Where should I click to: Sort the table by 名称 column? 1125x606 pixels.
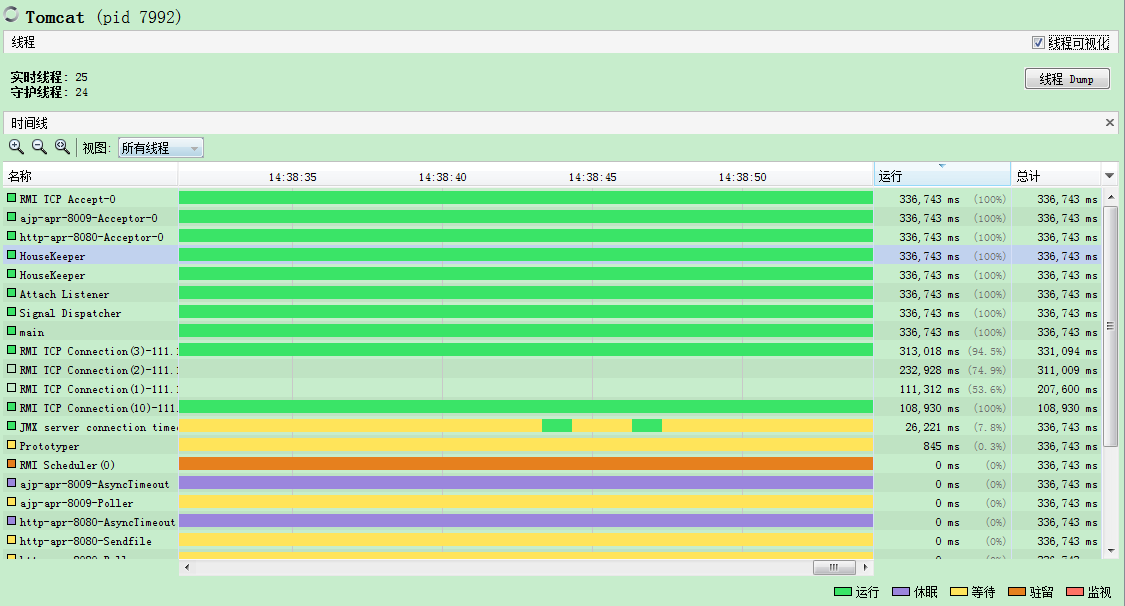pos(90,176)
